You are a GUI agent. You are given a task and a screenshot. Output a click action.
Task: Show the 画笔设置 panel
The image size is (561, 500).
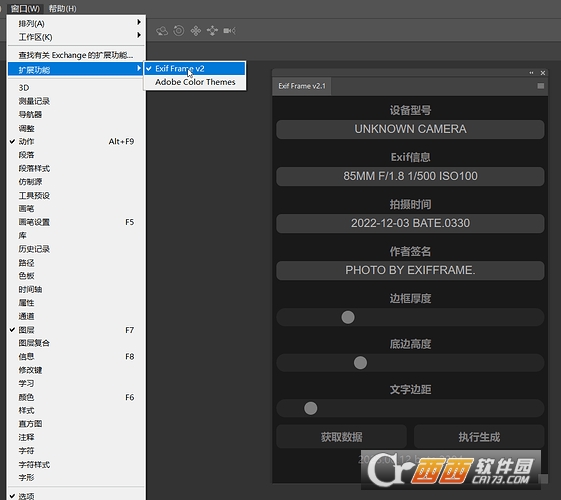click(x=76, y=222)
